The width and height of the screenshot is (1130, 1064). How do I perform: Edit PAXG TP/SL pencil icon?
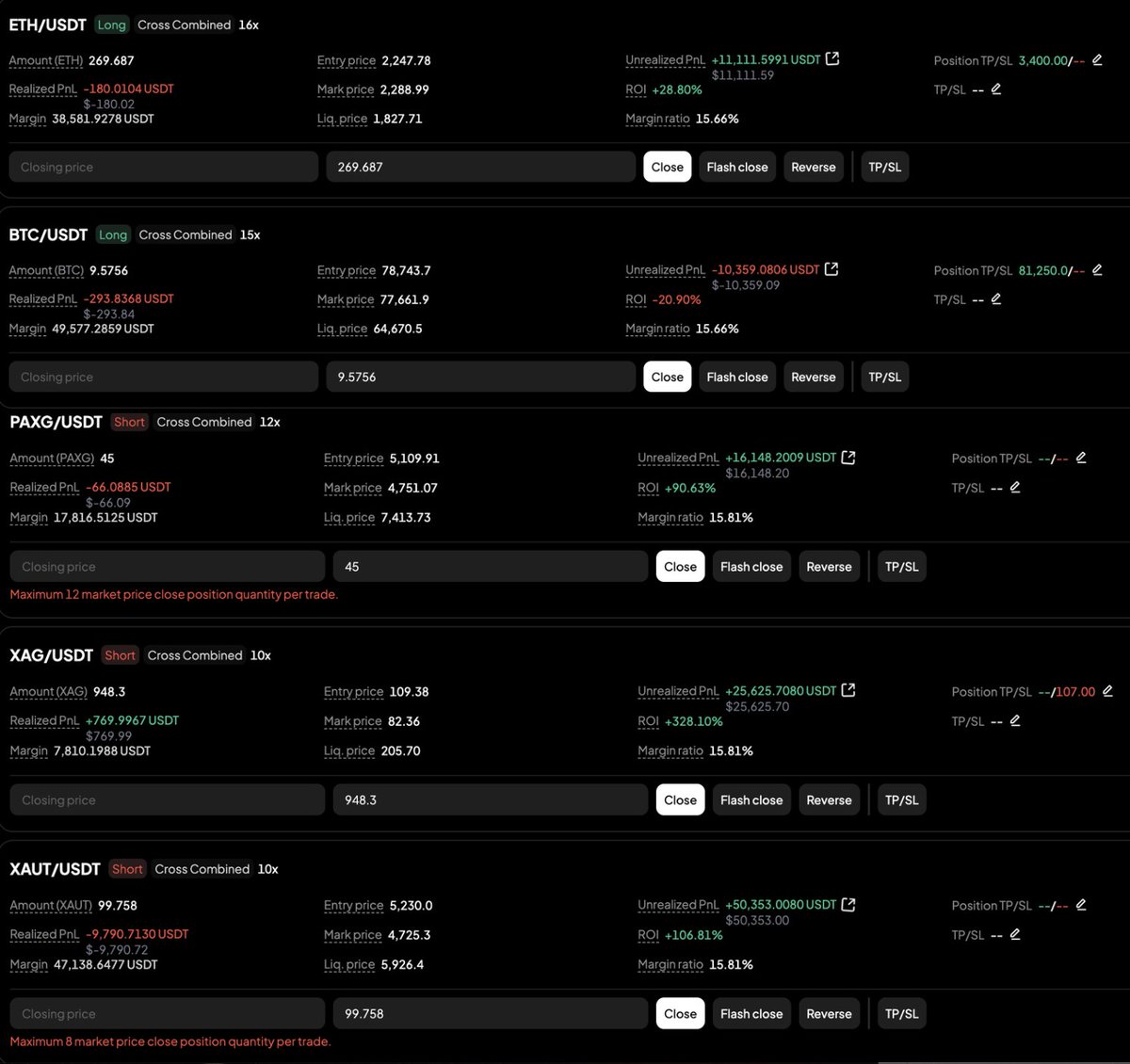tap(1015, 487)
